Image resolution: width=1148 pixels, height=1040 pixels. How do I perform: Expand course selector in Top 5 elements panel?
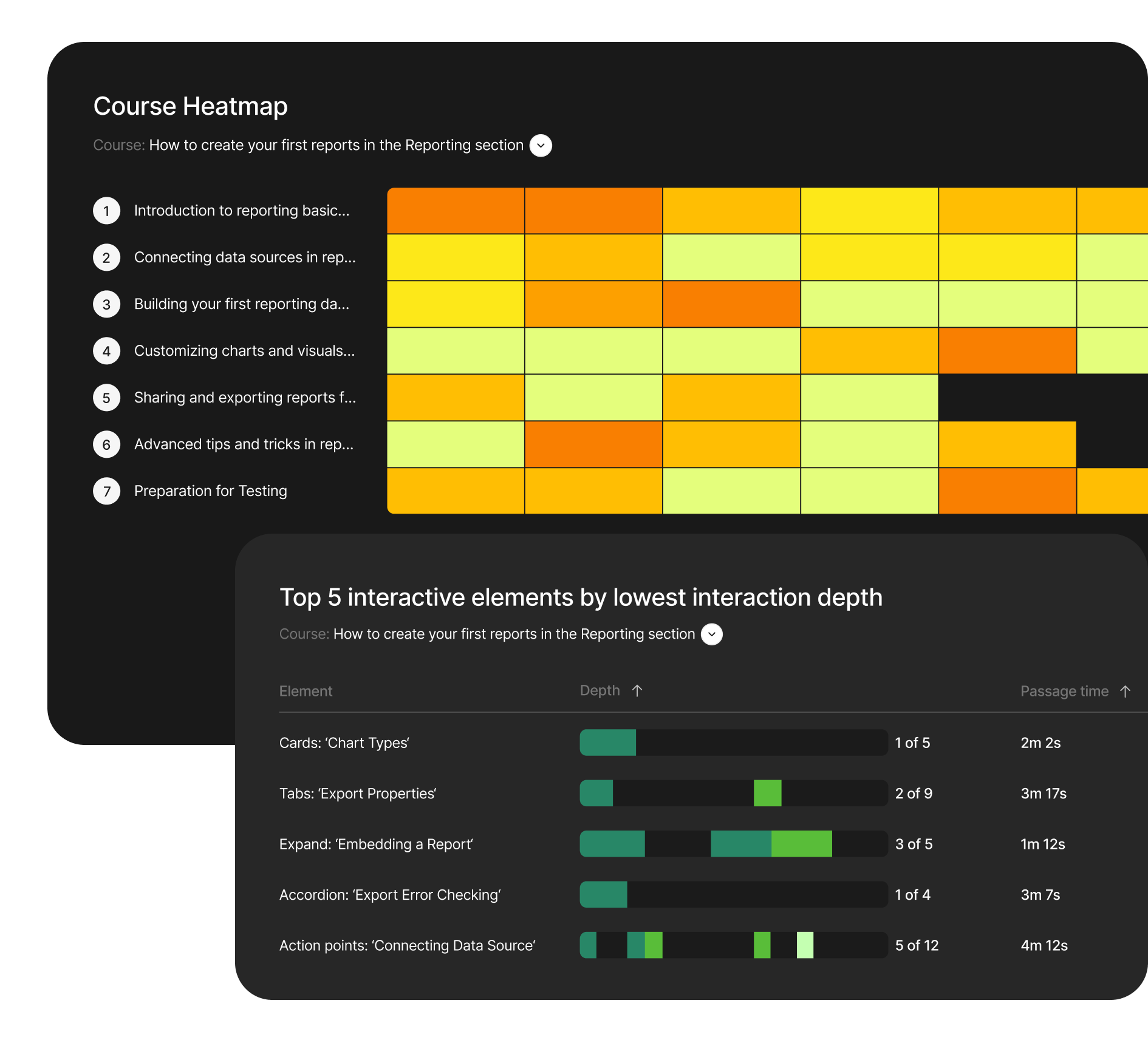click(712, 634)
